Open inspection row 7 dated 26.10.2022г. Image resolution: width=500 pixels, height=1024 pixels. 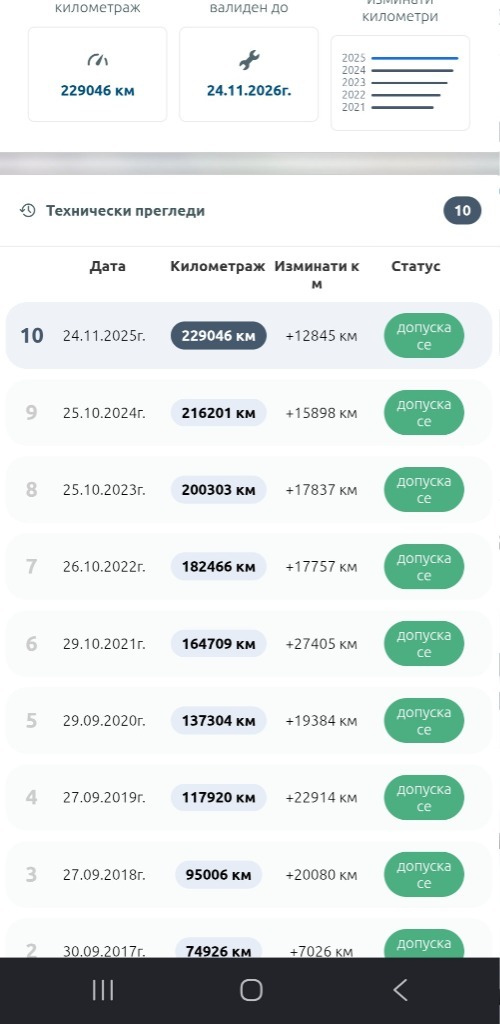(x=249, y=566)
